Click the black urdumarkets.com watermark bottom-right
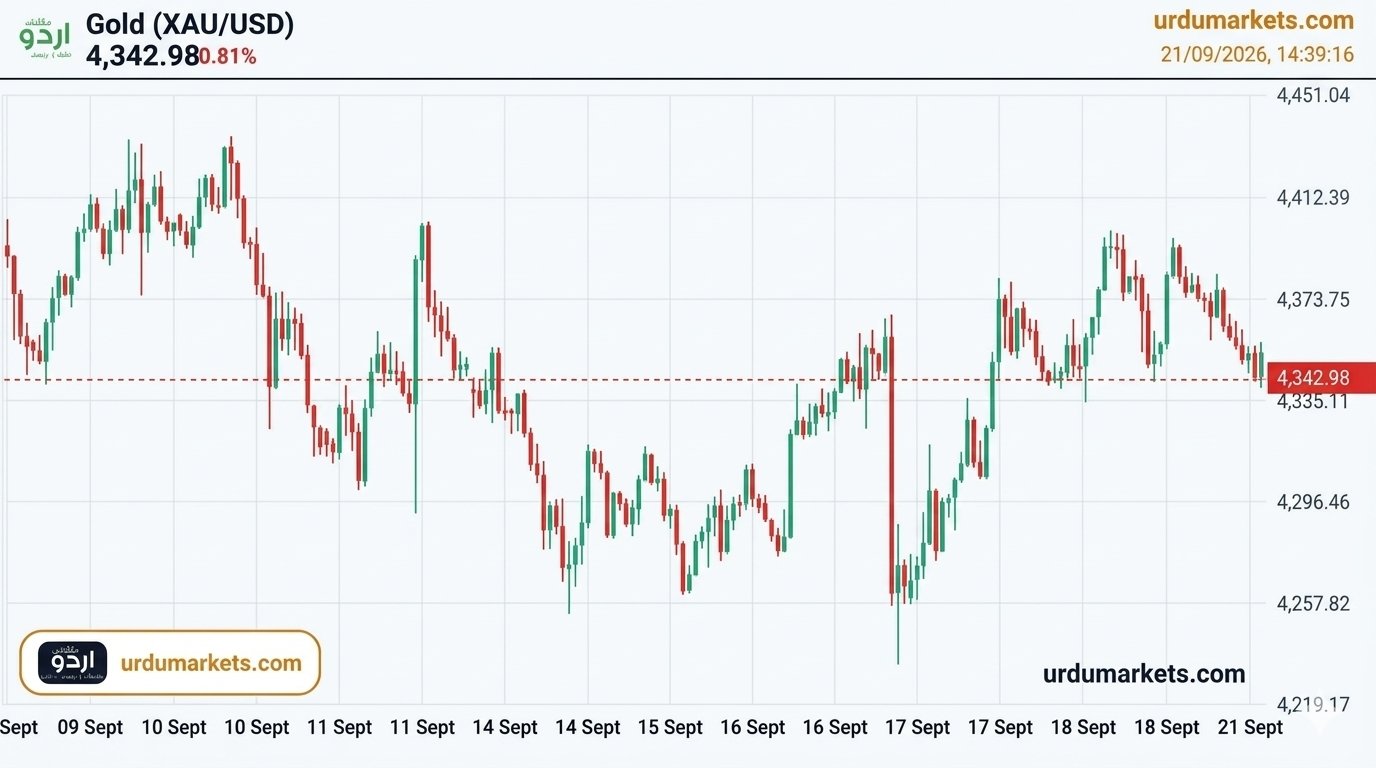 click(1144, 674)
